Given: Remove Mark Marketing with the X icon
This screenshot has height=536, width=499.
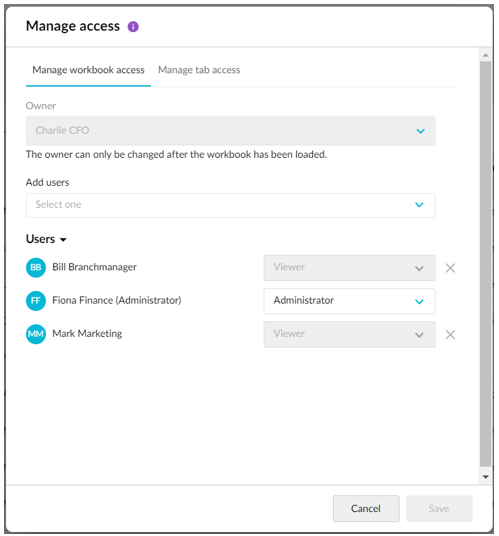Looking at the screenshot, I should click(450, 335).
